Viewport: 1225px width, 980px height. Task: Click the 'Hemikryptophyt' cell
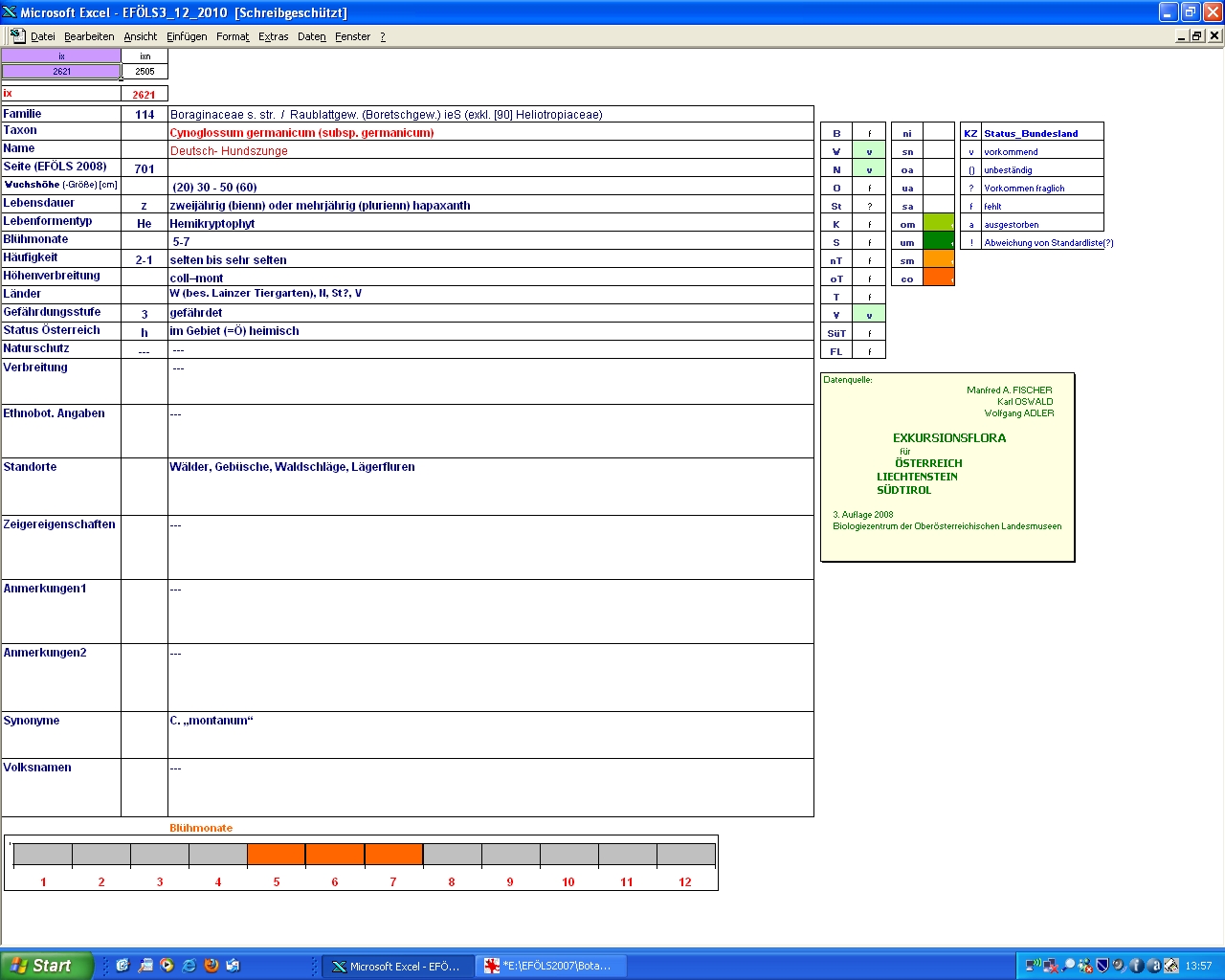click(x=491, y=223)
